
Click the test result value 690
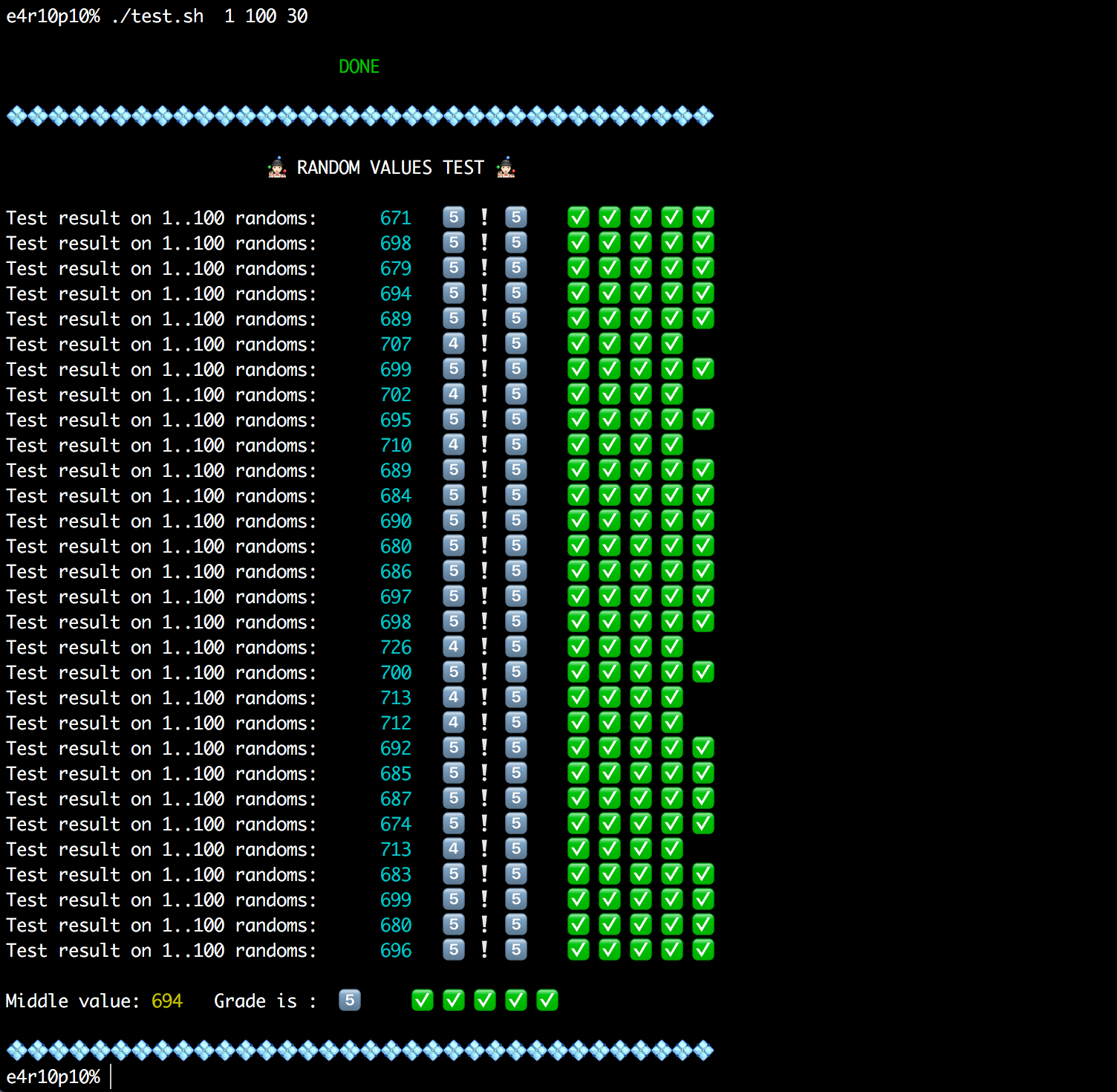396,521
